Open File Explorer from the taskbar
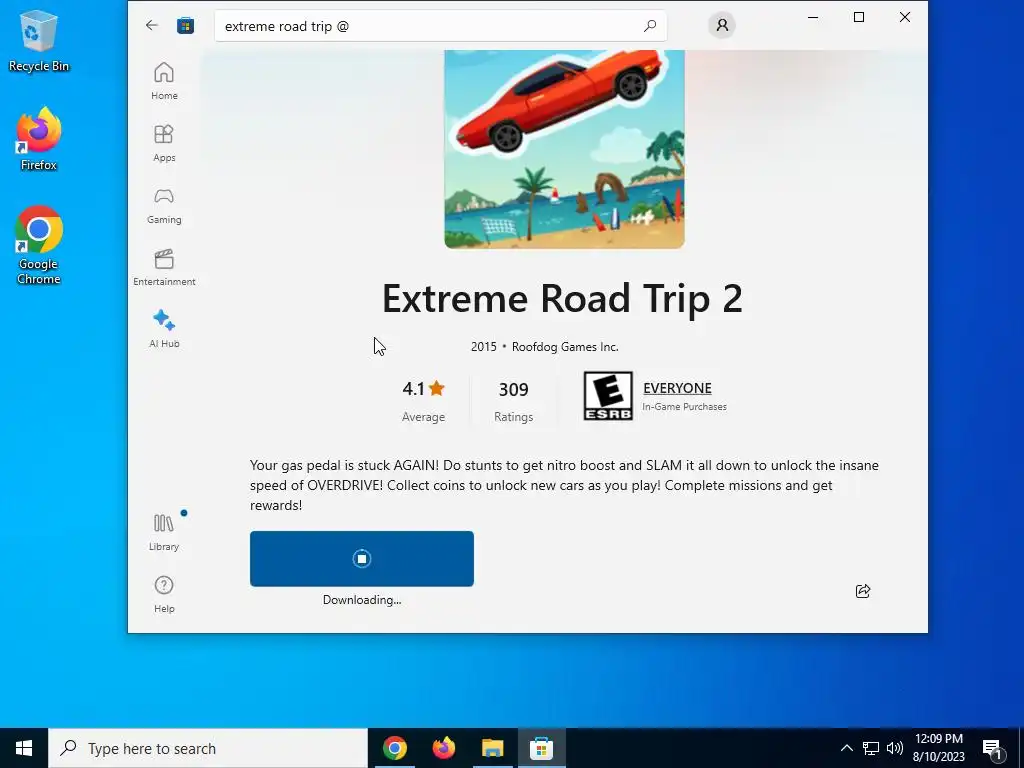 (492, 748)
